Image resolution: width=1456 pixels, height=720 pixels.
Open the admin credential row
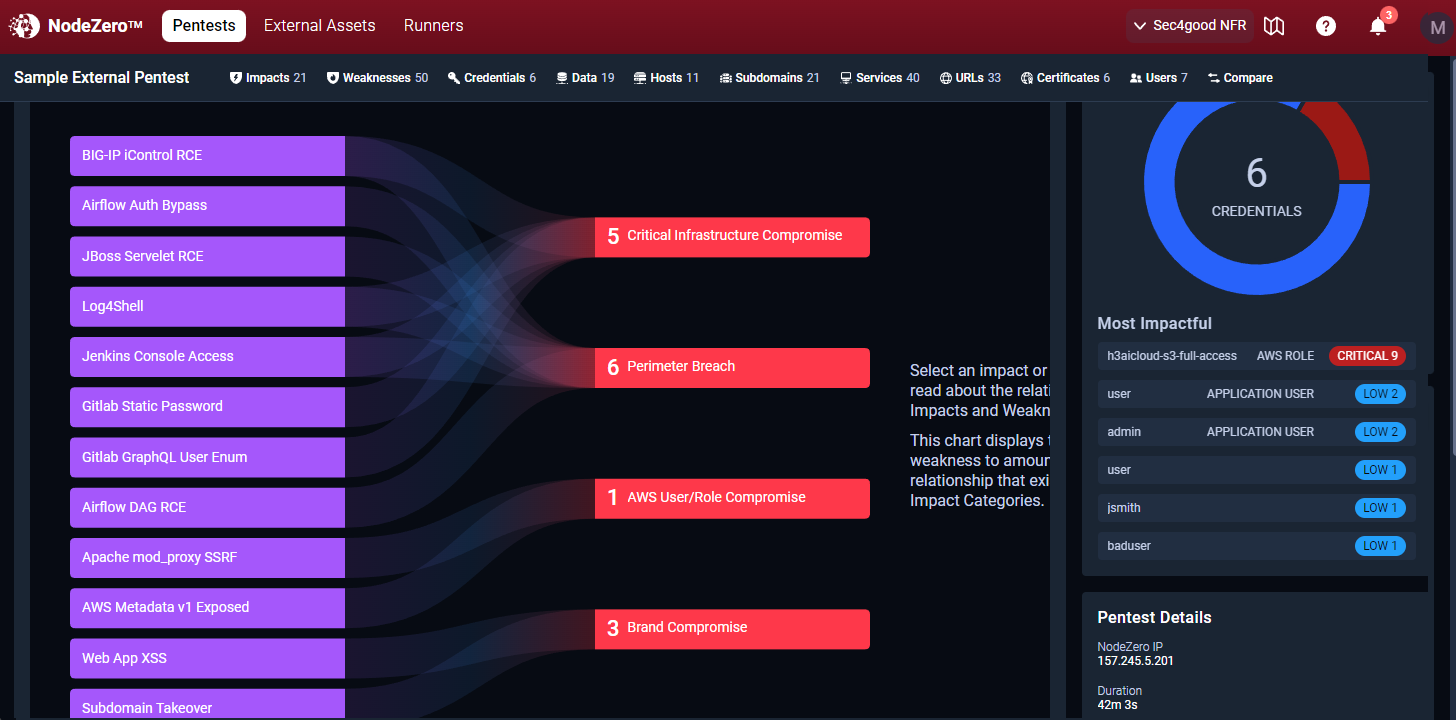[1256, 432]
